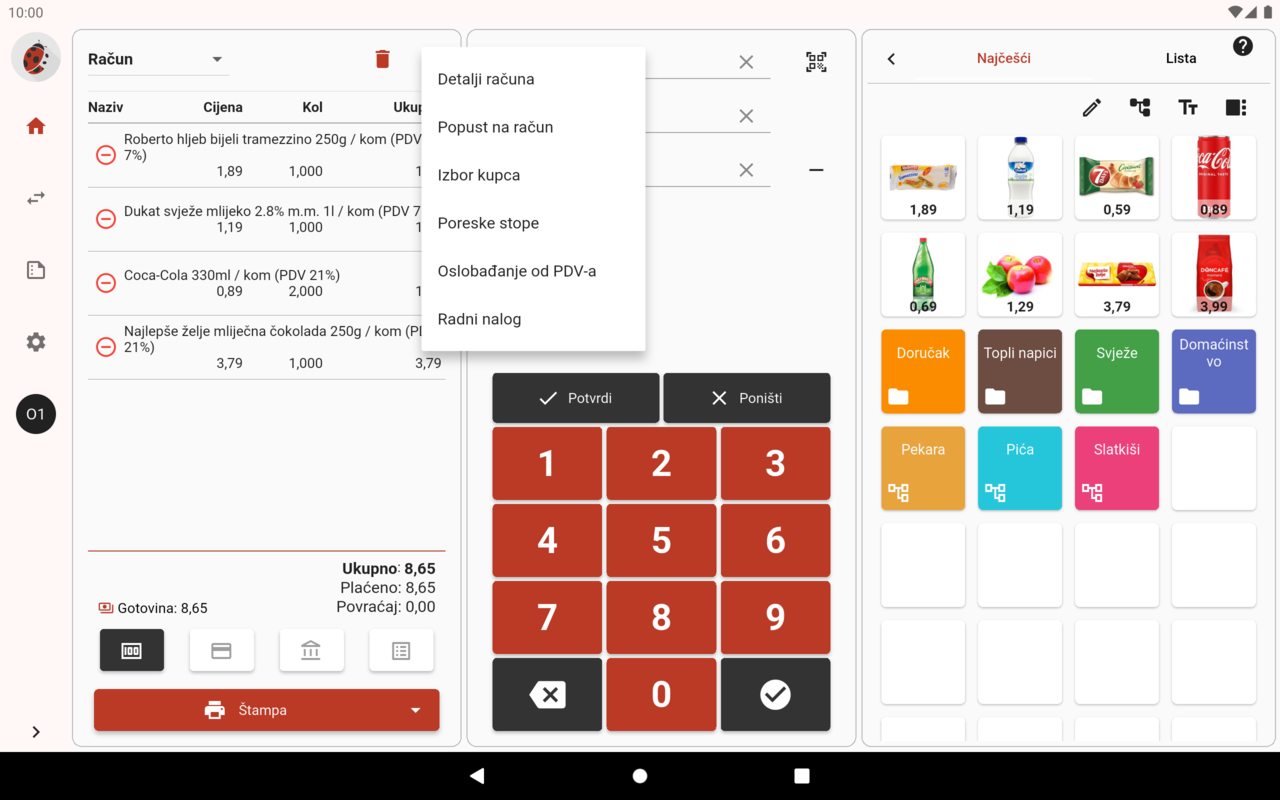
Task: Select the card payment method icon
Action: pyautogui.click(x=222, y=651)
